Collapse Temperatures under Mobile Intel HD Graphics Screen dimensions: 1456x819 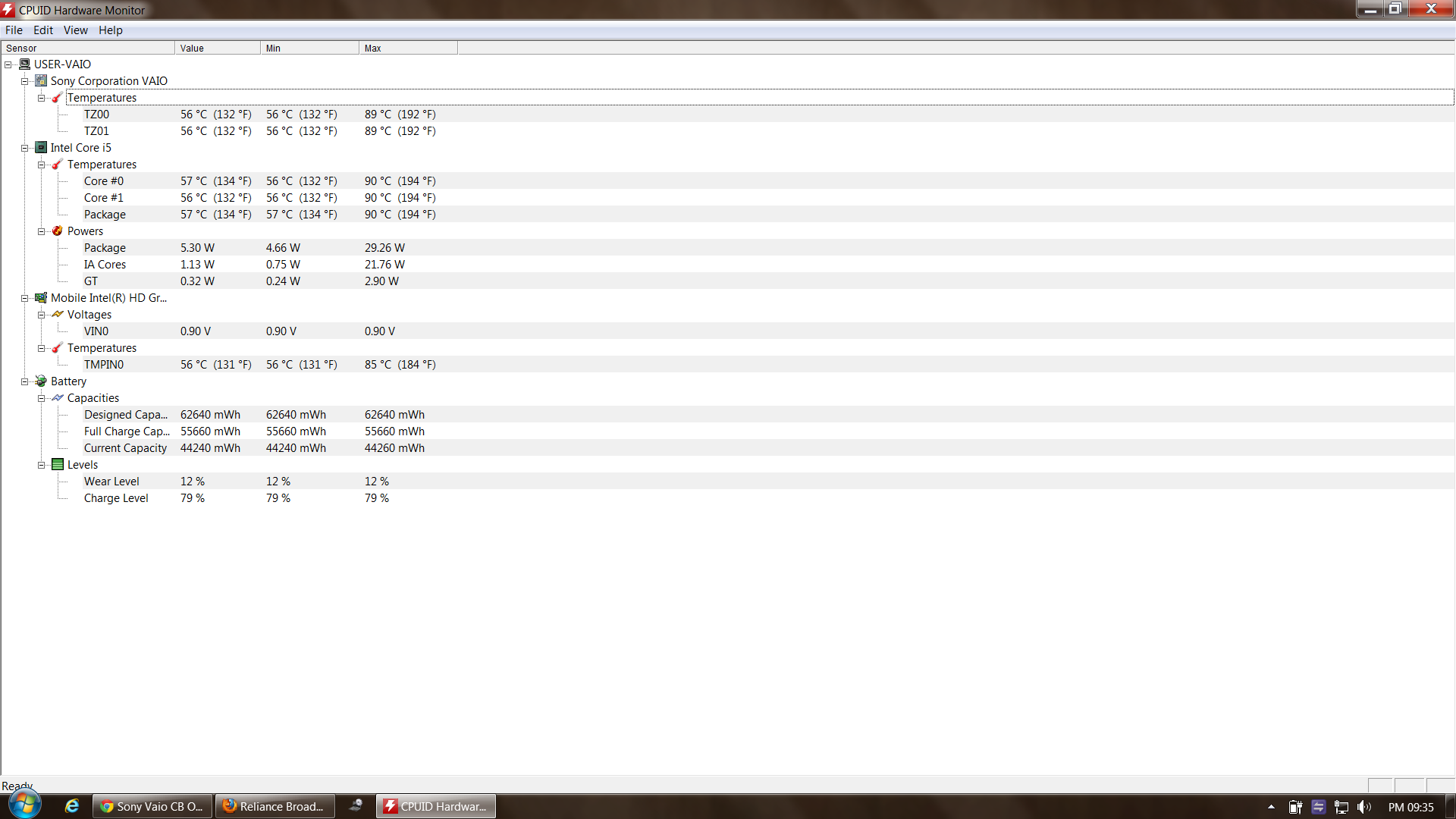pyautogui.click(x=42, y=348)
